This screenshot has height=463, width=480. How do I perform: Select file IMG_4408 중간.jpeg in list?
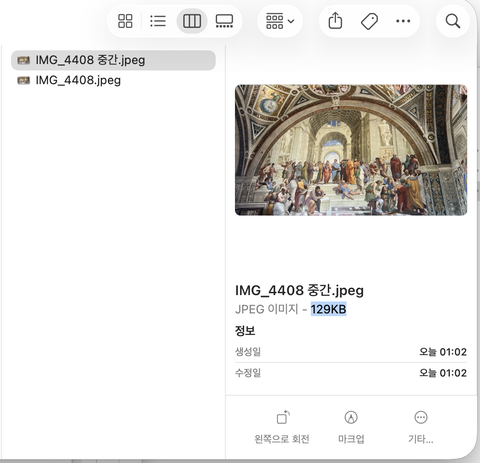113,60
